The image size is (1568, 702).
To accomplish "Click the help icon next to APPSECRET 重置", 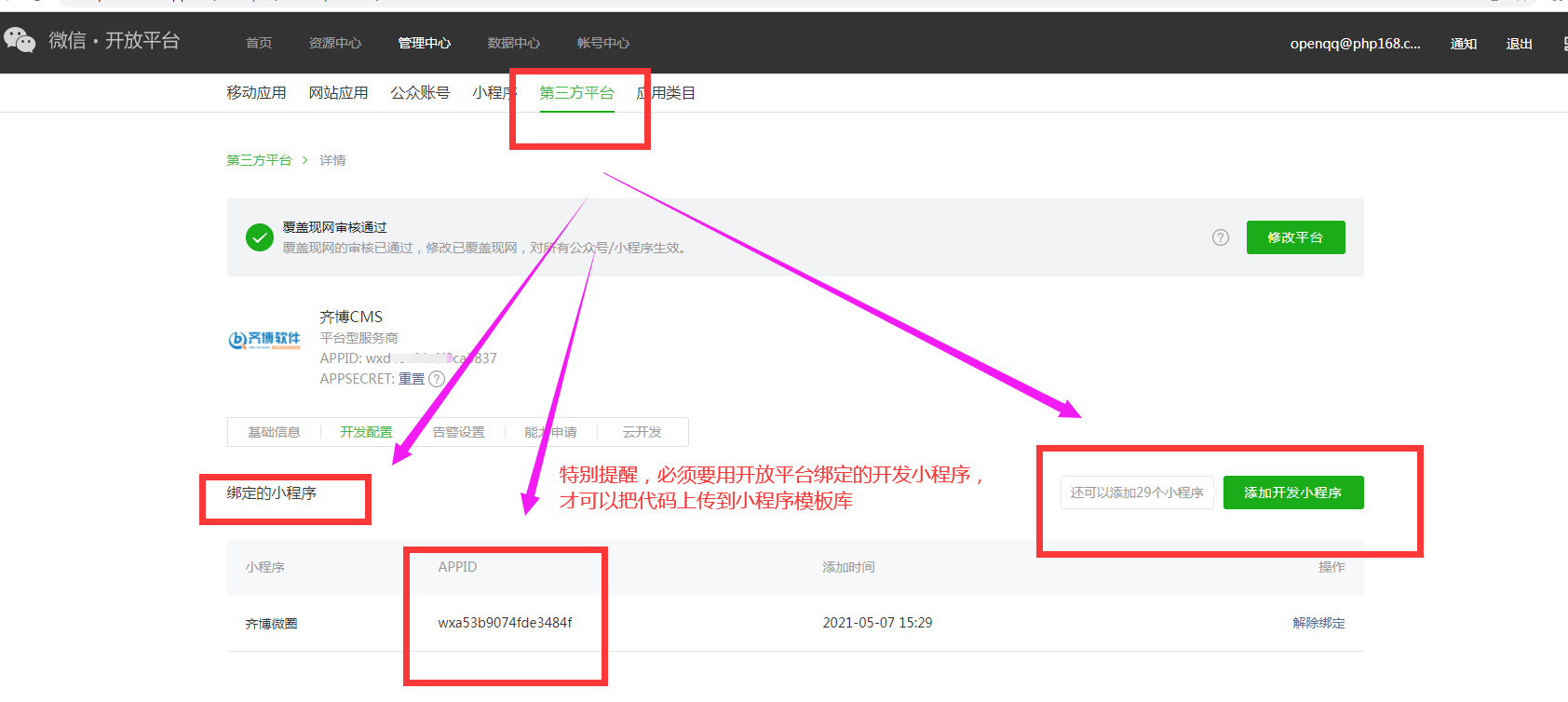I will [437, 379].
